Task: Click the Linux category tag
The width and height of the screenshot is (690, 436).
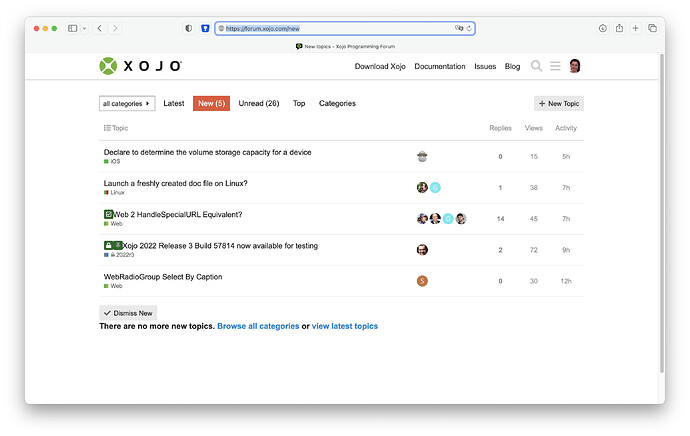Action: pos(114,193)
